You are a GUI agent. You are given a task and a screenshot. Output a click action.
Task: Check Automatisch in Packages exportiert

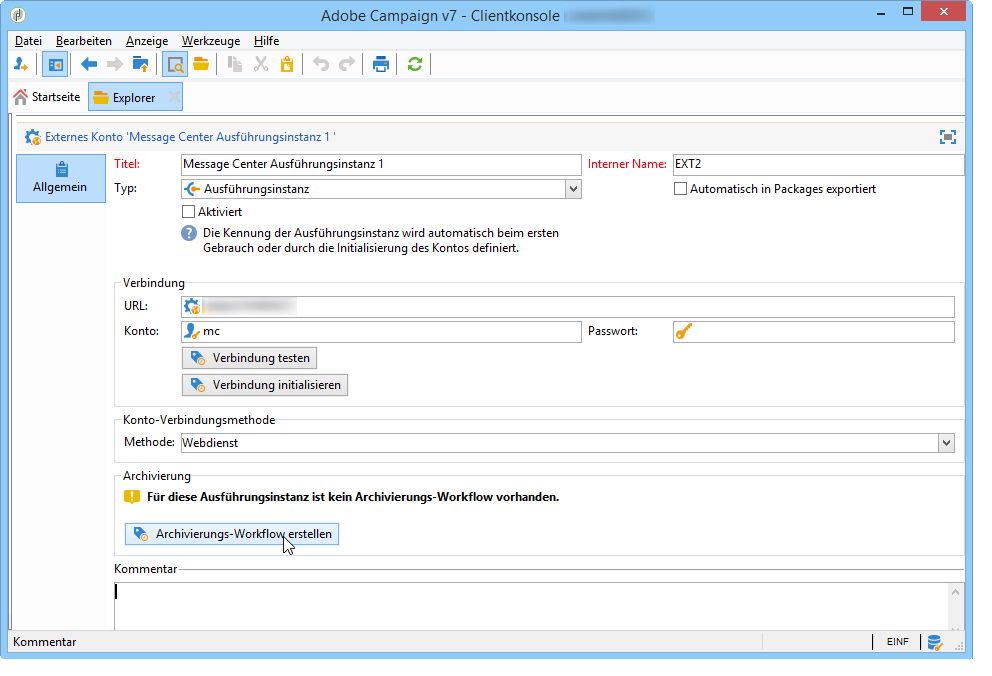pos(680,188)
